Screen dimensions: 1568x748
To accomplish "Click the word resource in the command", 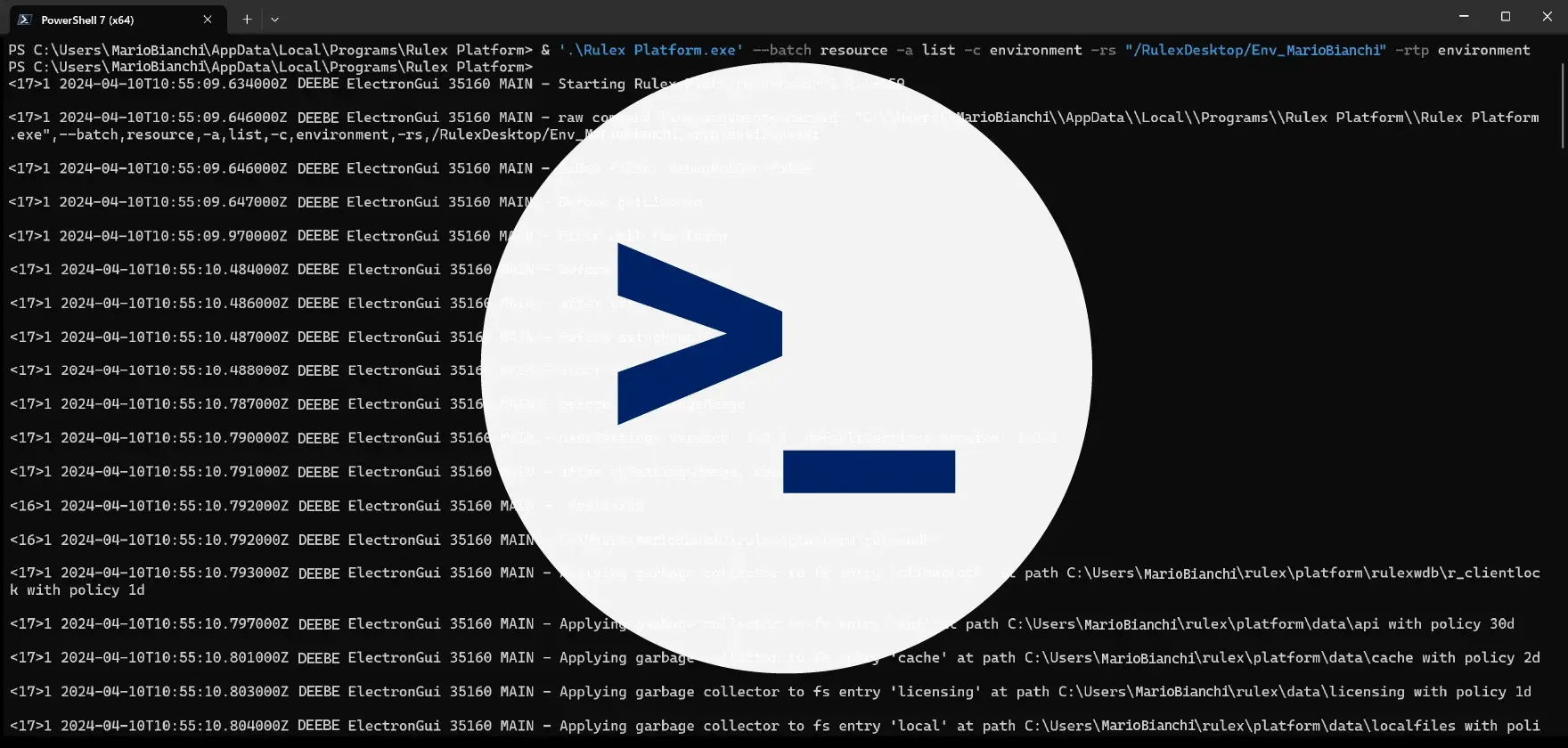I will [x=853, y=50].
